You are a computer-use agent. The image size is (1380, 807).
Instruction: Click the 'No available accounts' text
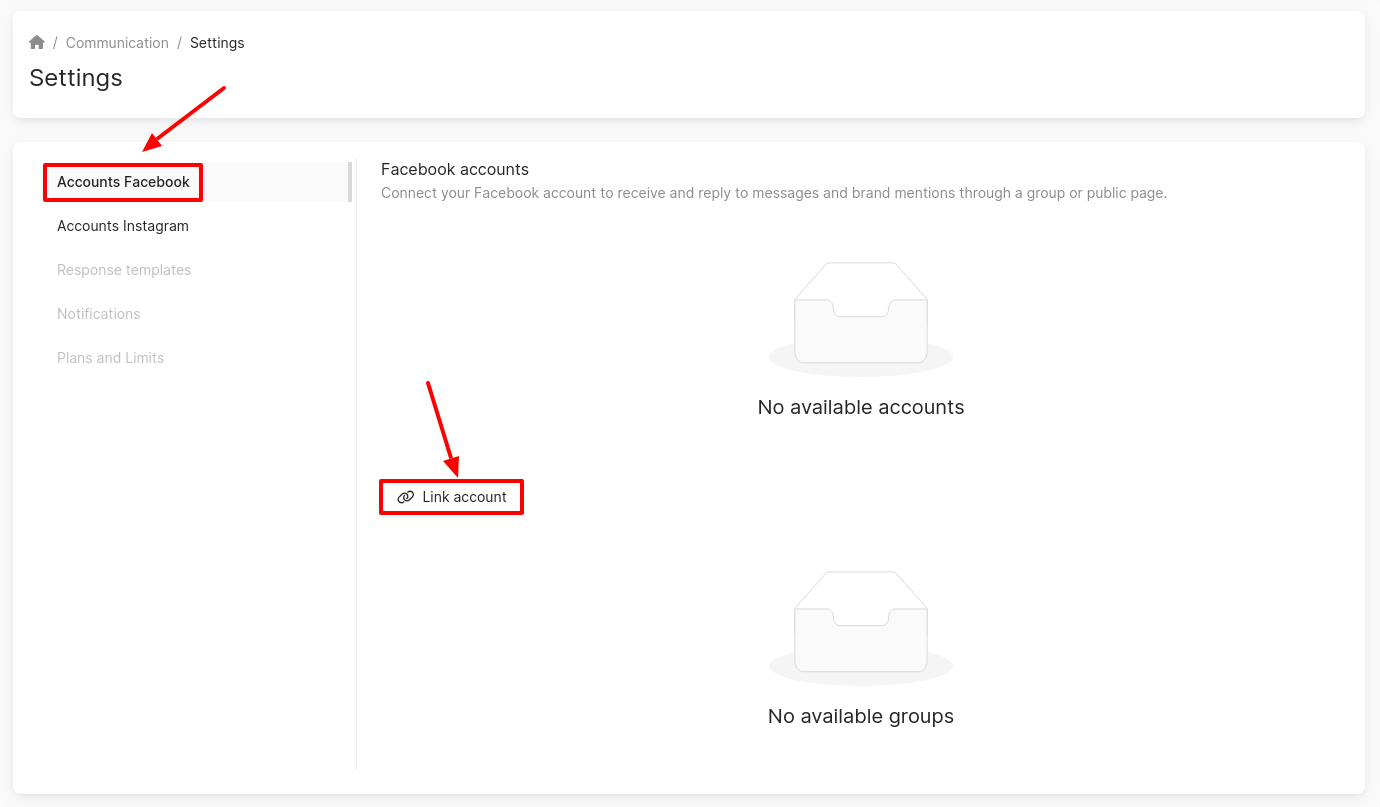click(861, 407)
